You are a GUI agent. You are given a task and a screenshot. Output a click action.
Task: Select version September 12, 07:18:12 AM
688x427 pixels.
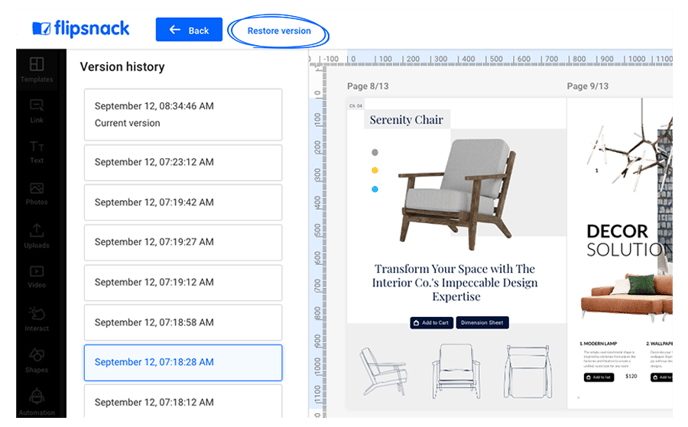tap(183, 401)
